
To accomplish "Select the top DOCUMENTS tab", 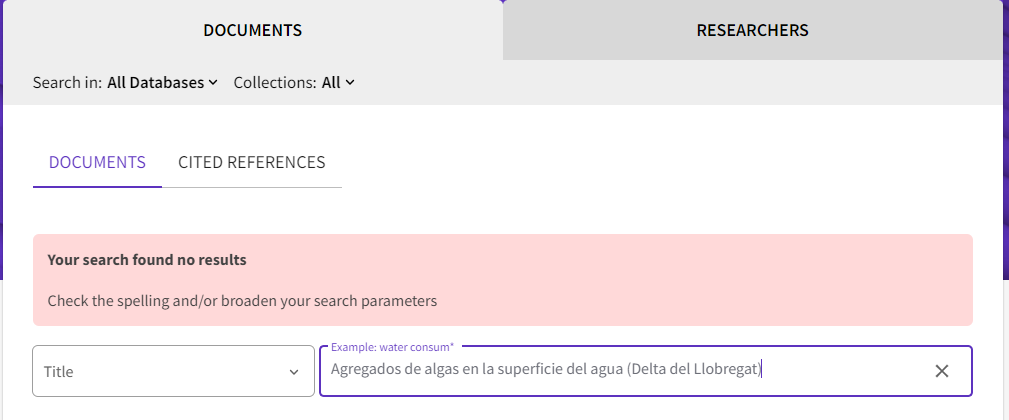I will (252, 30).
